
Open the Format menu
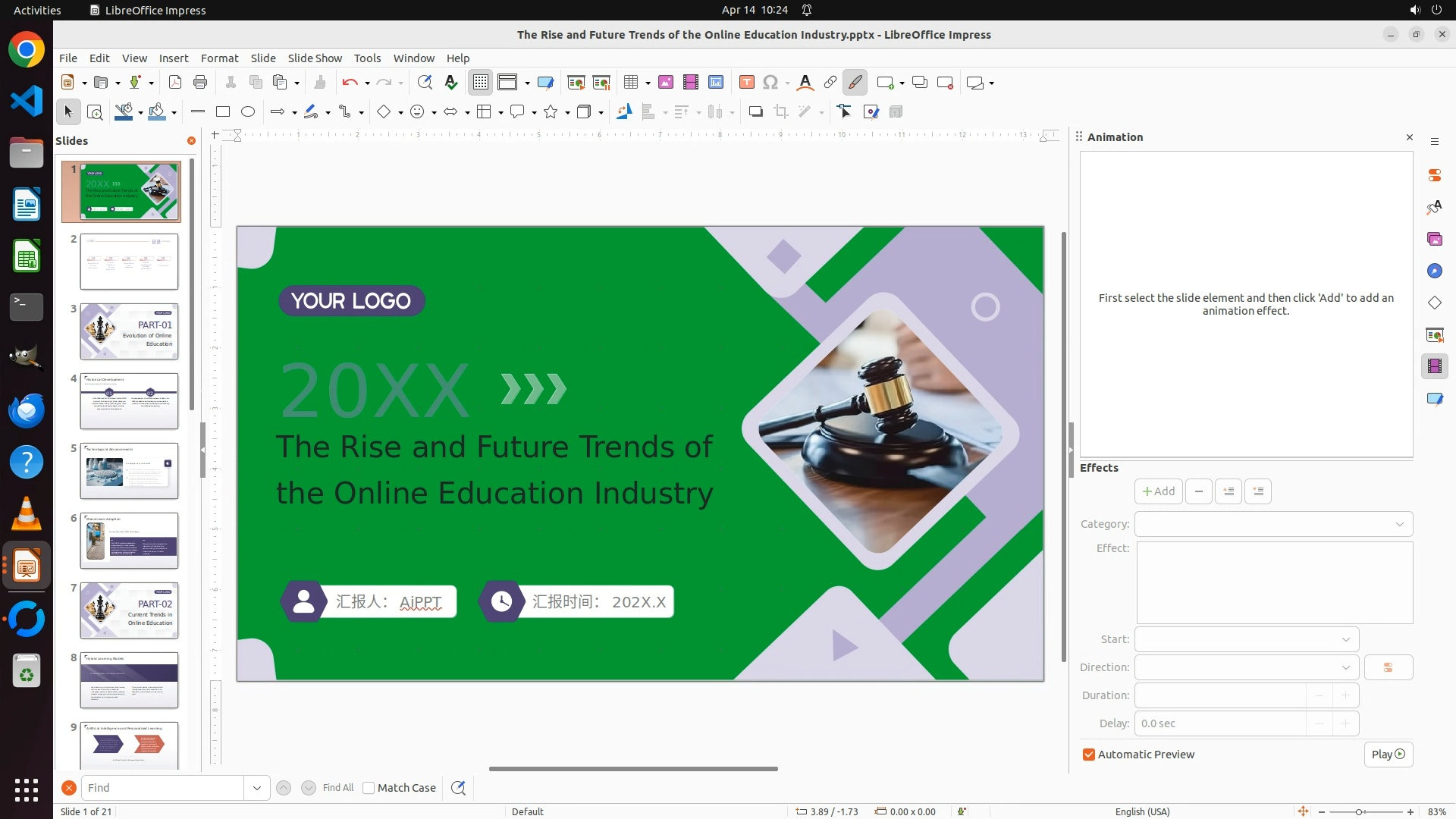point(219,58)
